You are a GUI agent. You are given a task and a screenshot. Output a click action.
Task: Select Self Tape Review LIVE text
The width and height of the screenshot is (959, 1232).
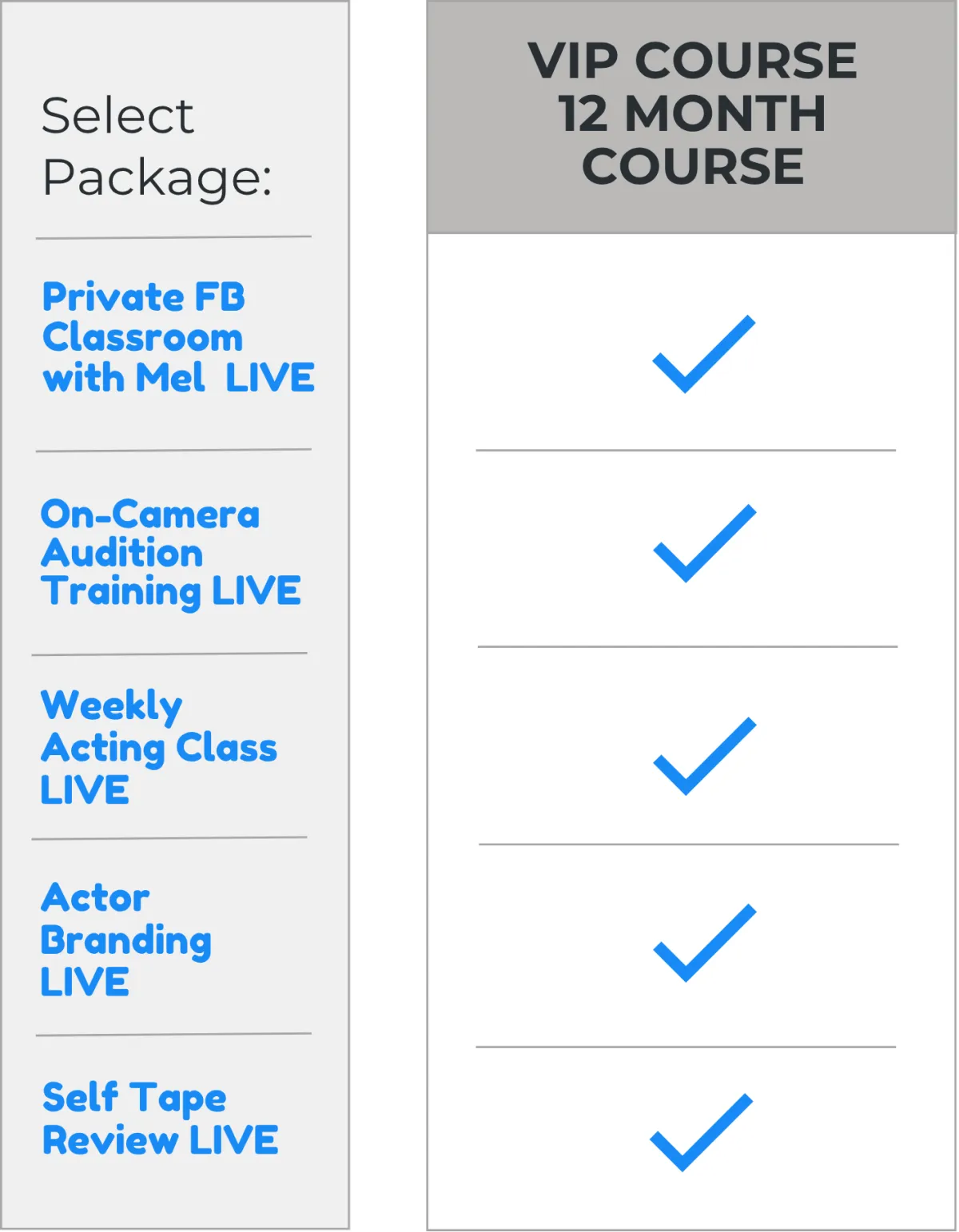pos(161,1119)
